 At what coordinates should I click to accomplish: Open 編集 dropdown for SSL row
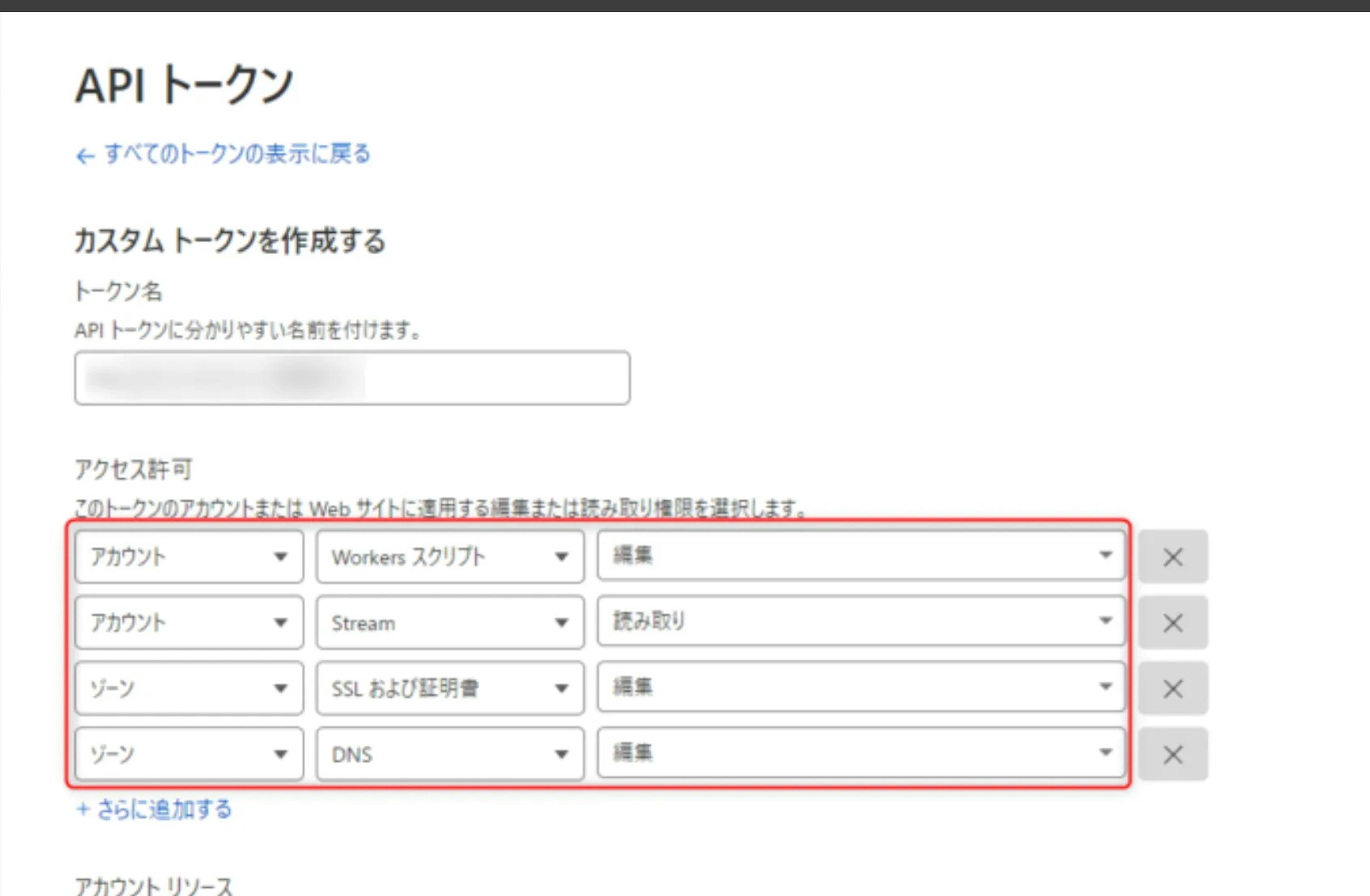click(861, 687)
